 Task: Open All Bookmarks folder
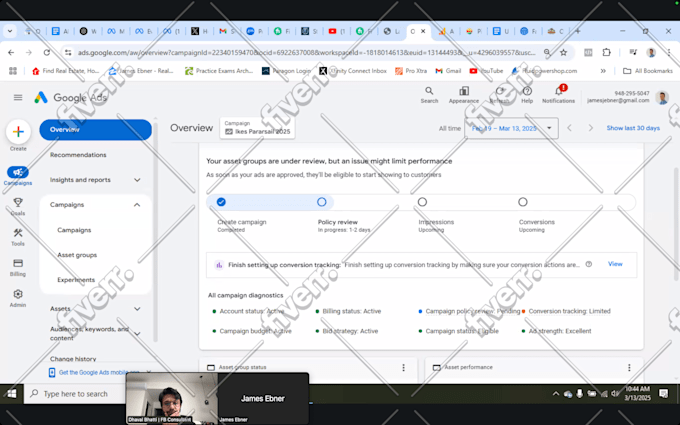648,71
